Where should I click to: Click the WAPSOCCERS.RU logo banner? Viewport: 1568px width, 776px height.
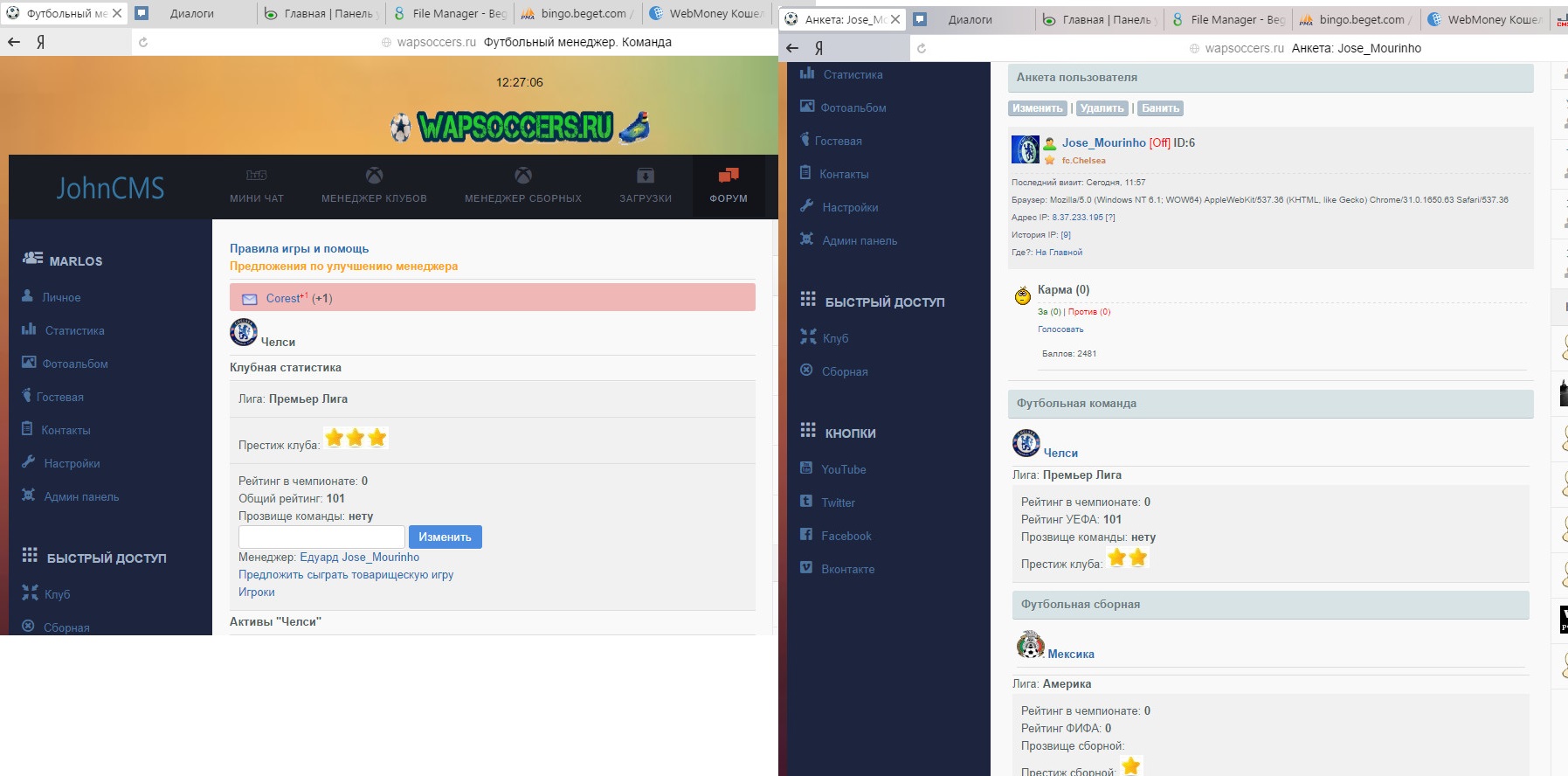pos(519,127)
